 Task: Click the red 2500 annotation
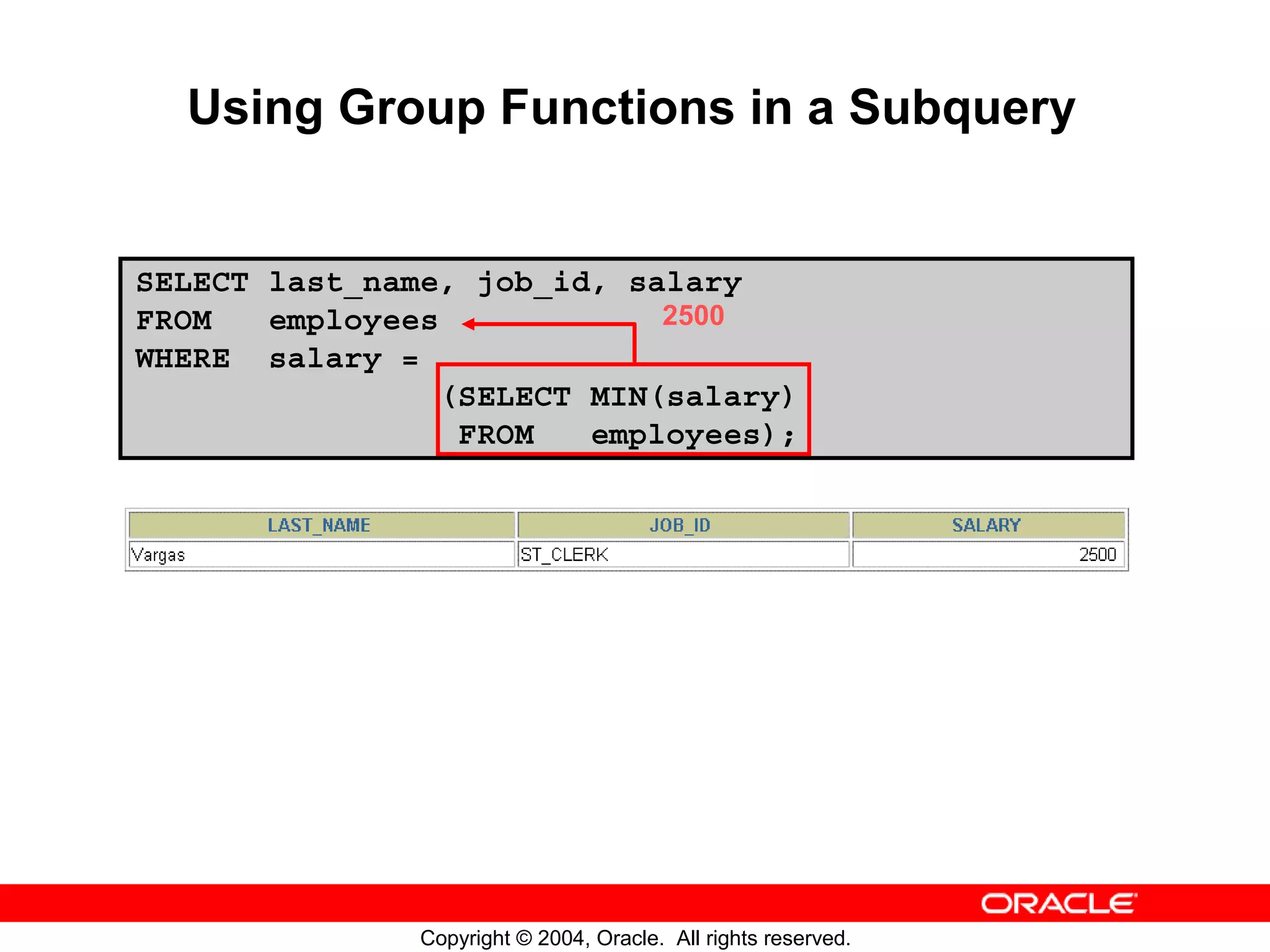point(693,315)
